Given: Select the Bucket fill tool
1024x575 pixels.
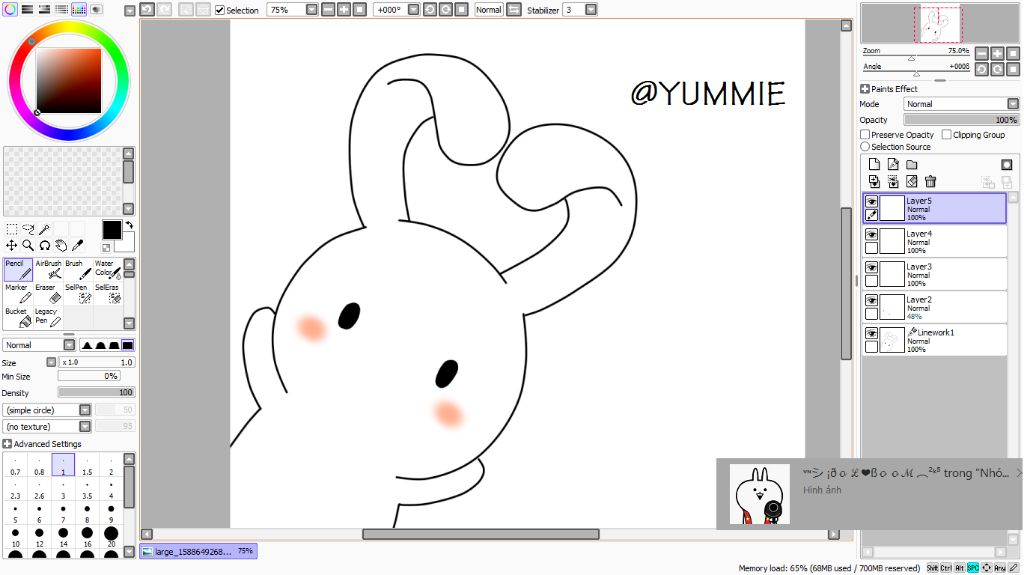Looking at the screenshot, I should pos(18,318).
